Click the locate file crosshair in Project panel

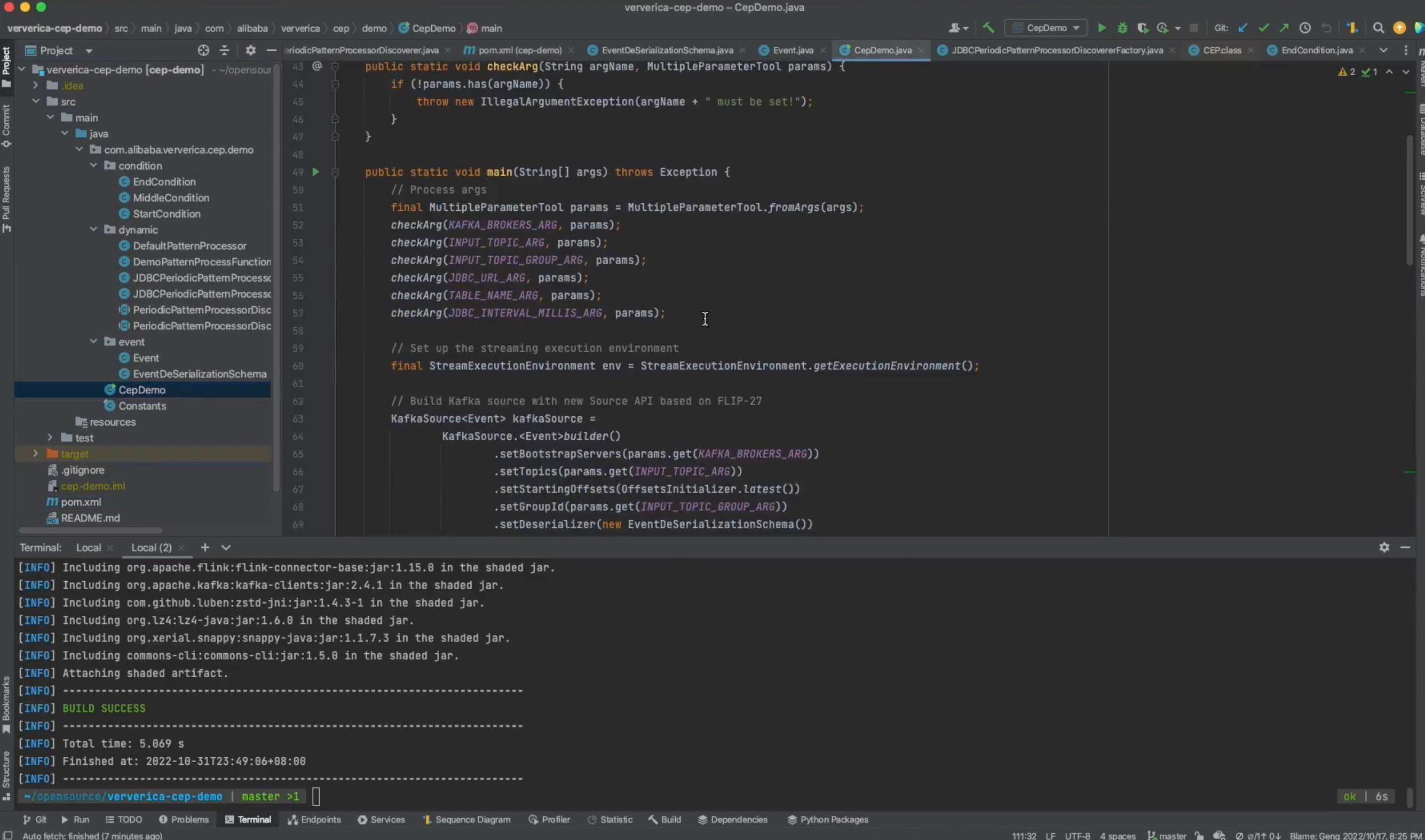[203, 50]
